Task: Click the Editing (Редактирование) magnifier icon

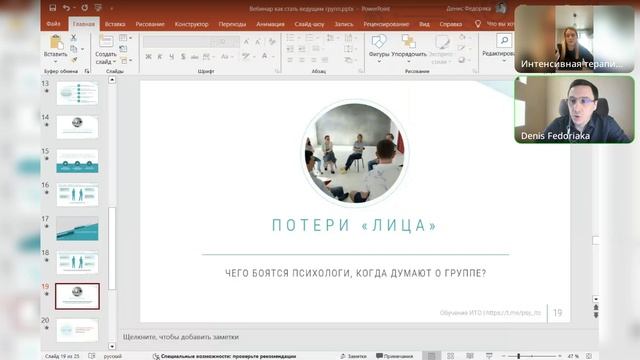Action: click(x=504, y=40)
